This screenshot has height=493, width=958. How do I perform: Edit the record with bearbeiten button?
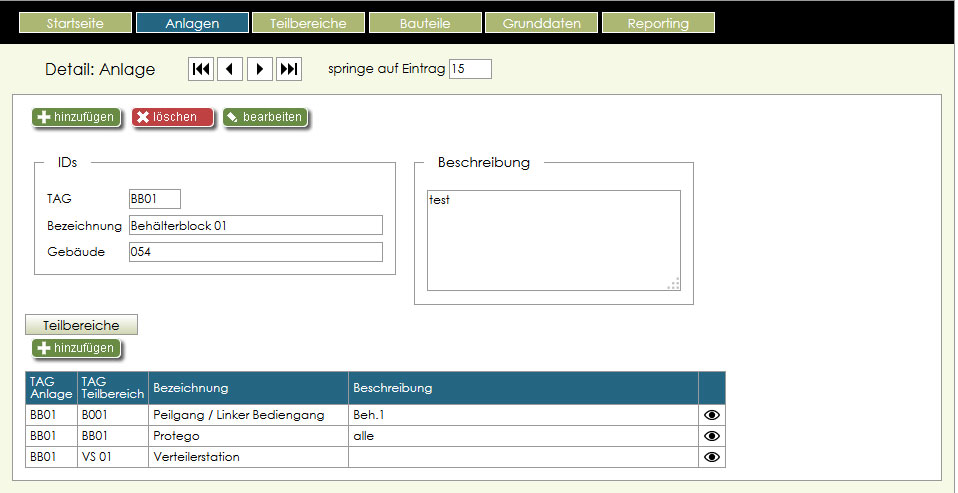coord(264,117)
